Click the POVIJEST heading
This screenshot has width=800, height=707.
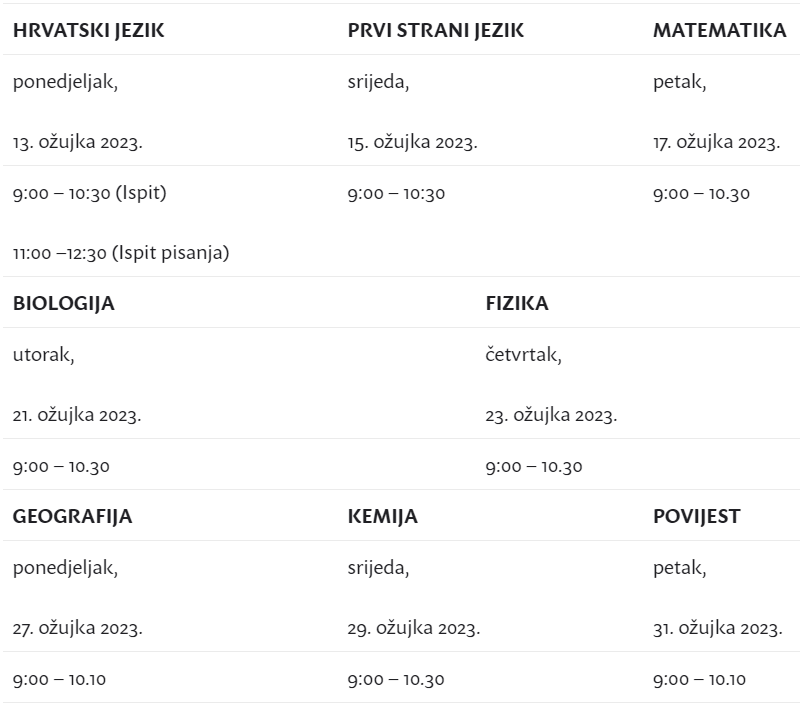[696, 517]
